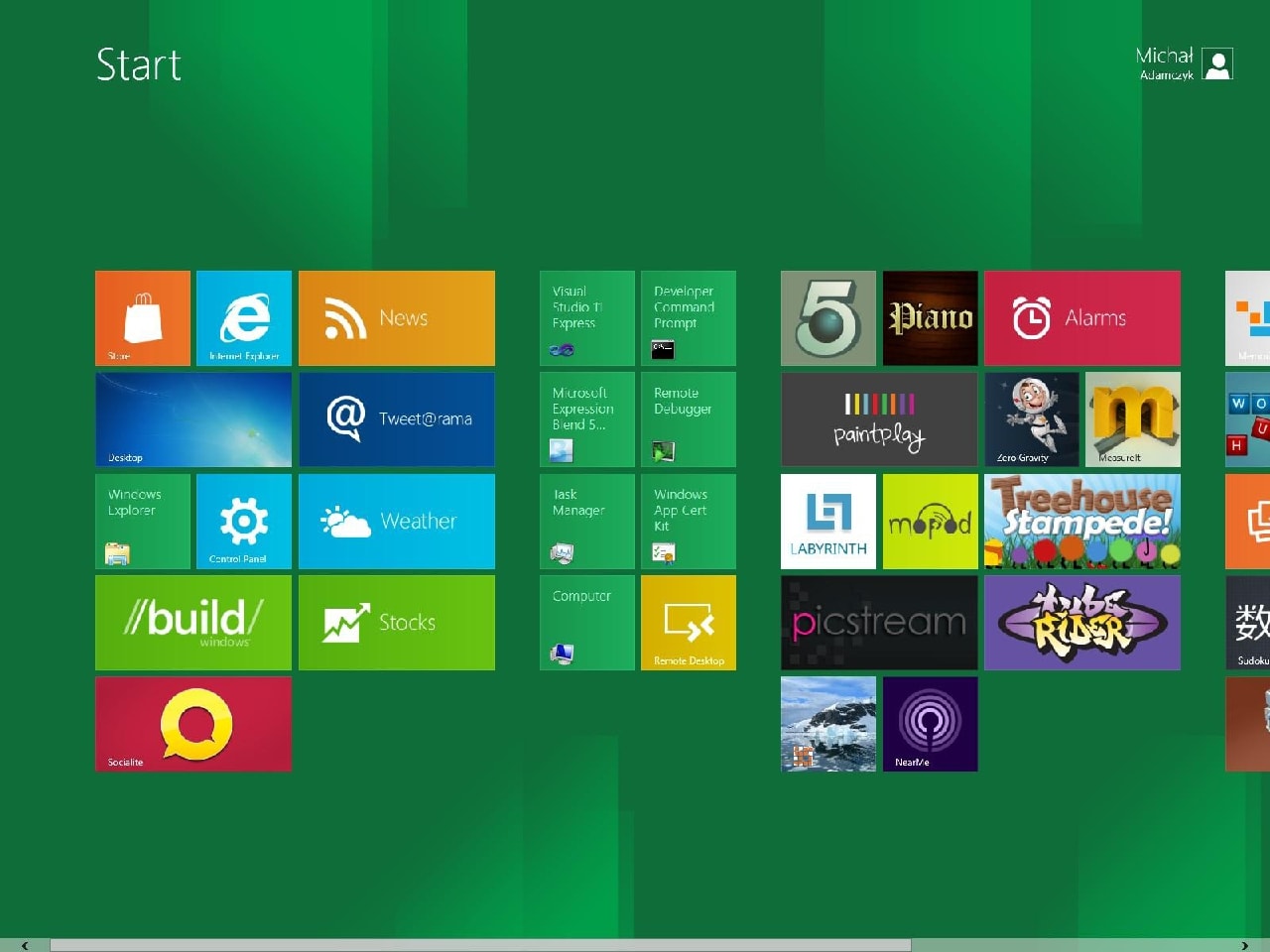Start Remote Desktop
This screenshot has height=952, width=1270.
coord(688,622)
